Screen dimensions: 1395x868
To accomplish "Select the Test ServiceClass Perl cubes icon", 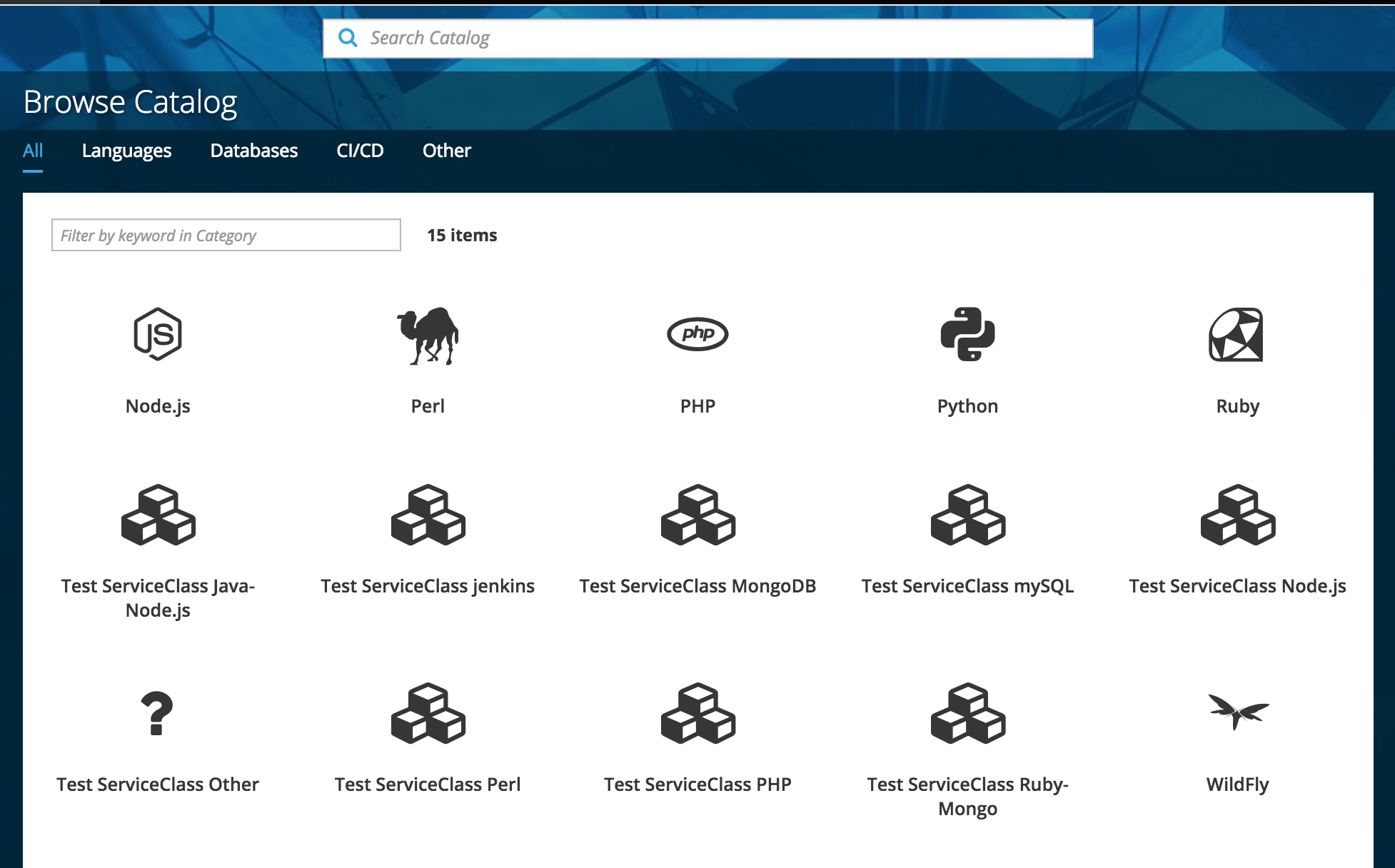I will [428, 713].
